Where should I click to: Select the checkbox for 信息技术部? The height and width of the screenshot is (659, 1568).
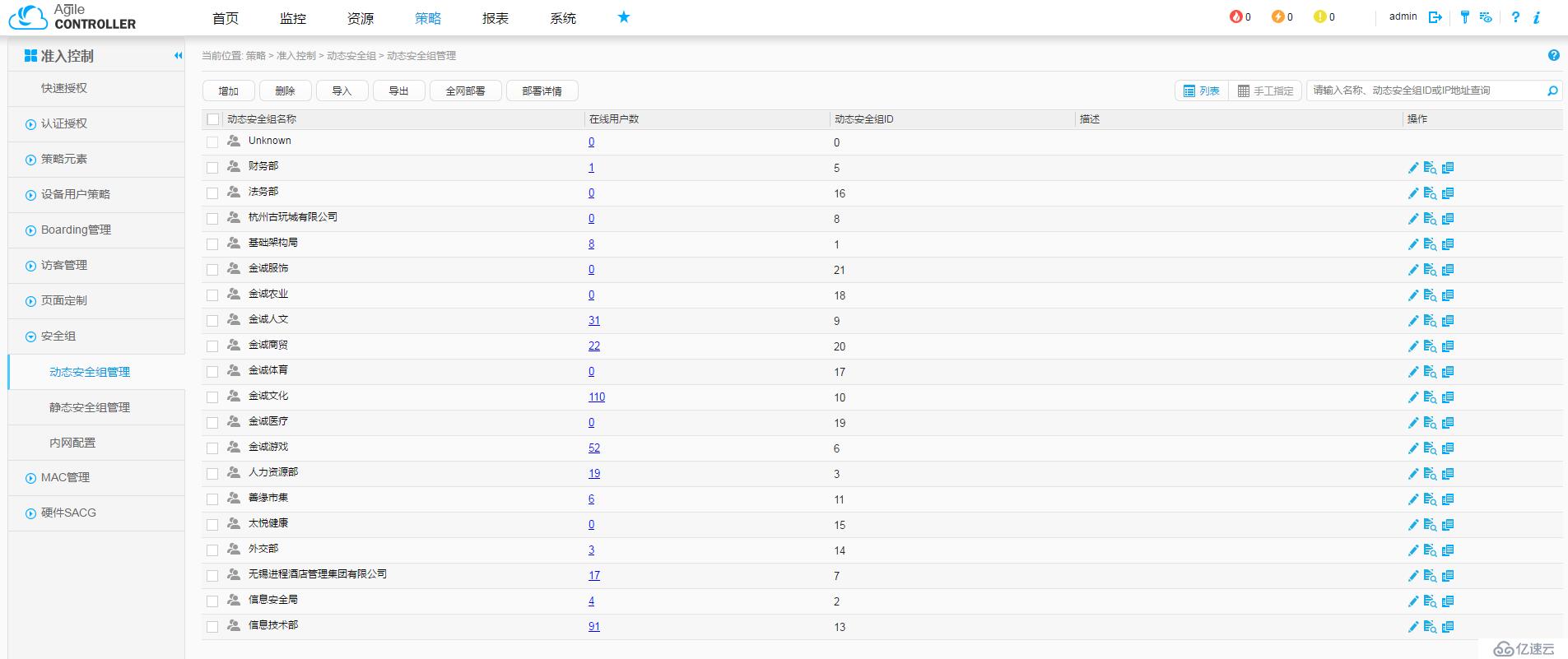click(x=212, y=627)
